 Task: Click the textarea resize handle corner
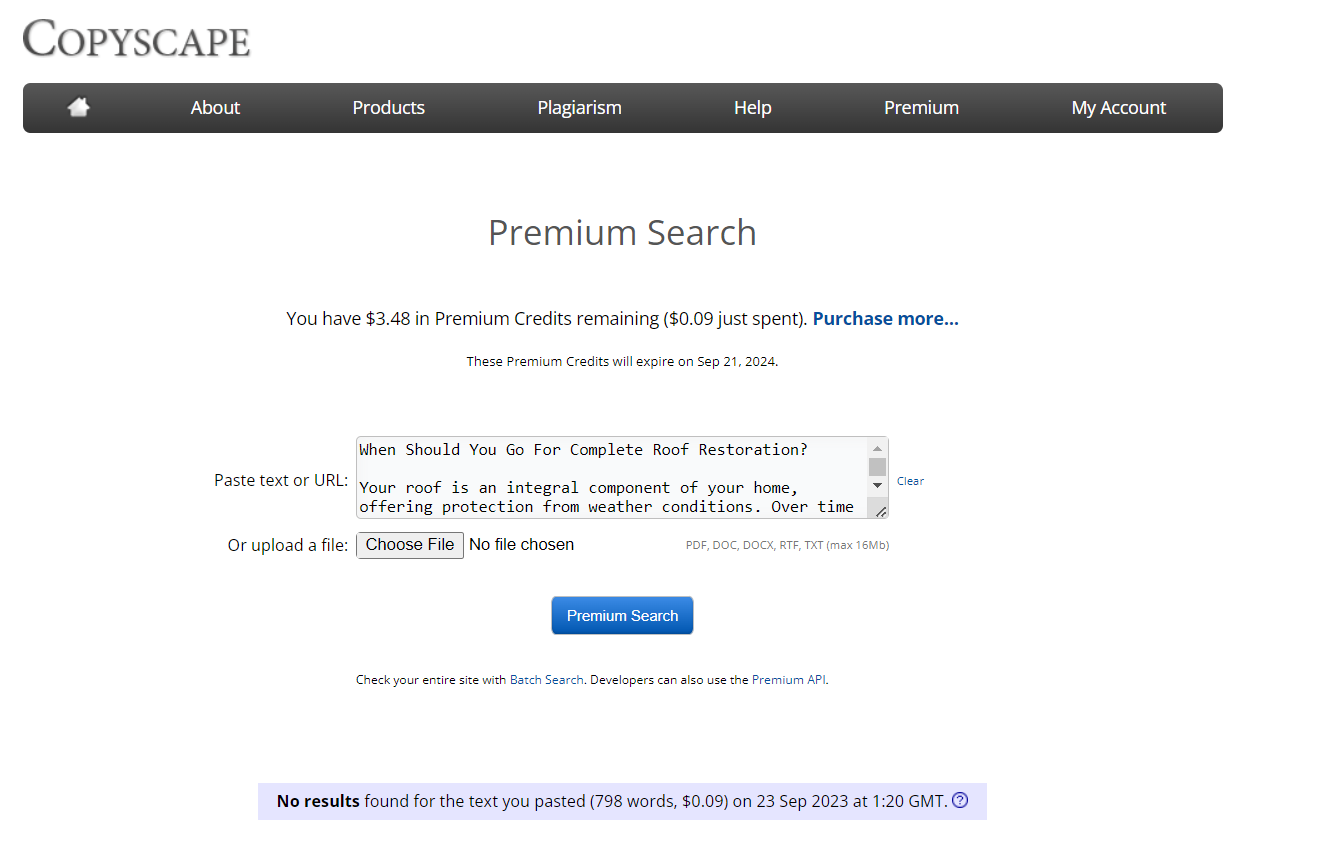[x=880, y=511]
